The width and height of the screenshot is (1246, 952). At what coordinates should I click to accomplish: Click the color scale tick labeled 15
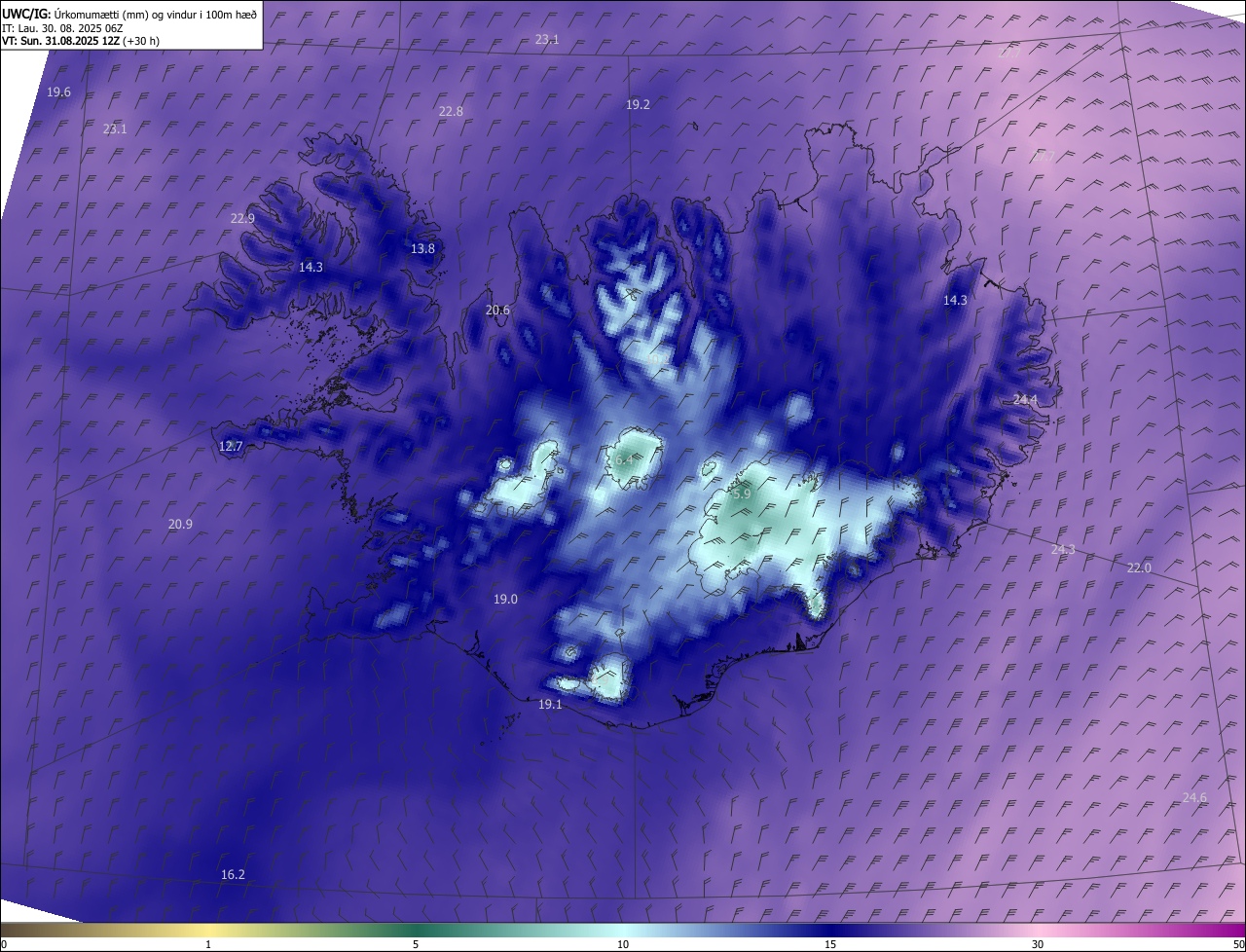coord(830,944)
